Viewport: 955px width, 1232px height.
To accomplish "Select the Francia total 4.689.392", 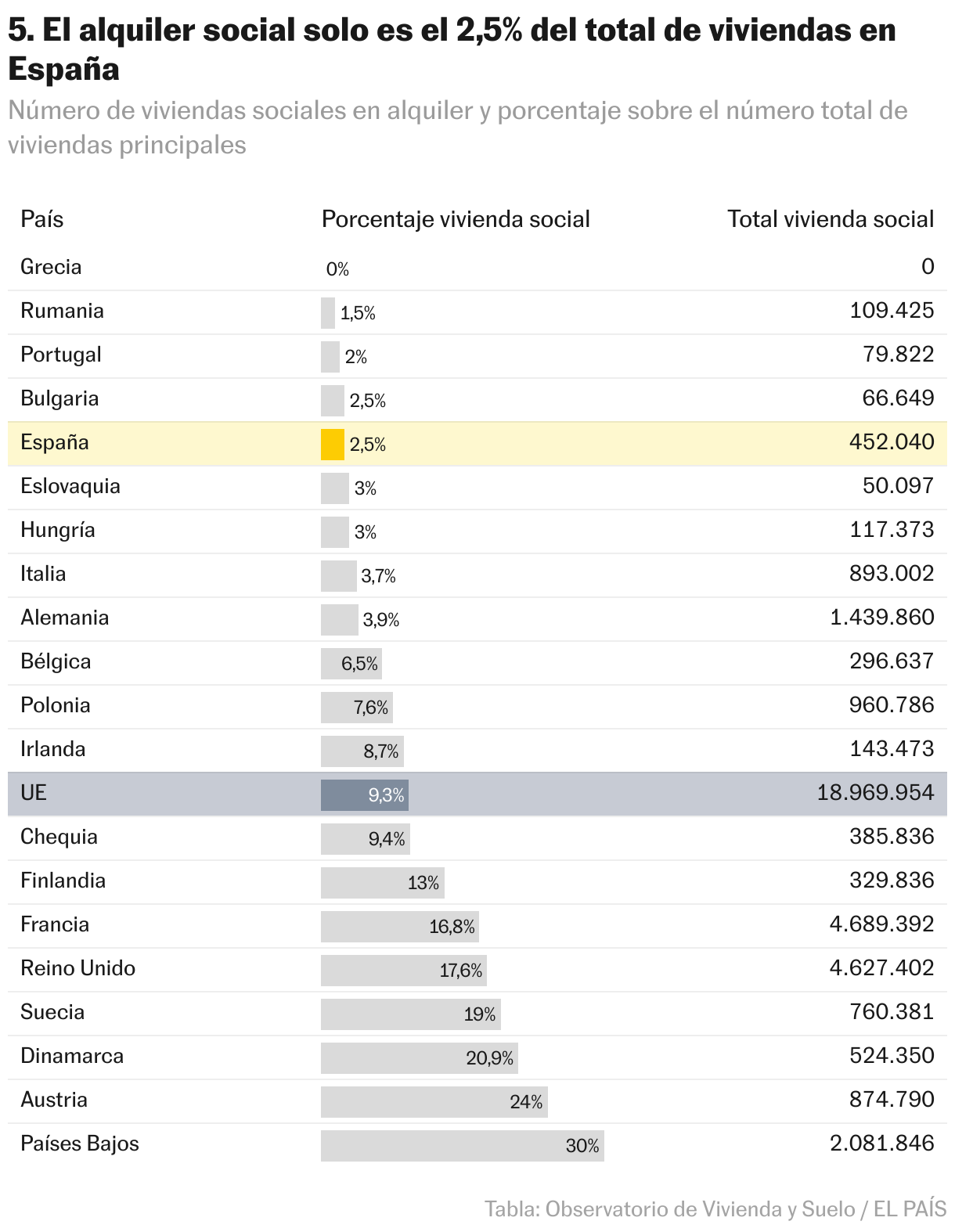I will (881, 924).
